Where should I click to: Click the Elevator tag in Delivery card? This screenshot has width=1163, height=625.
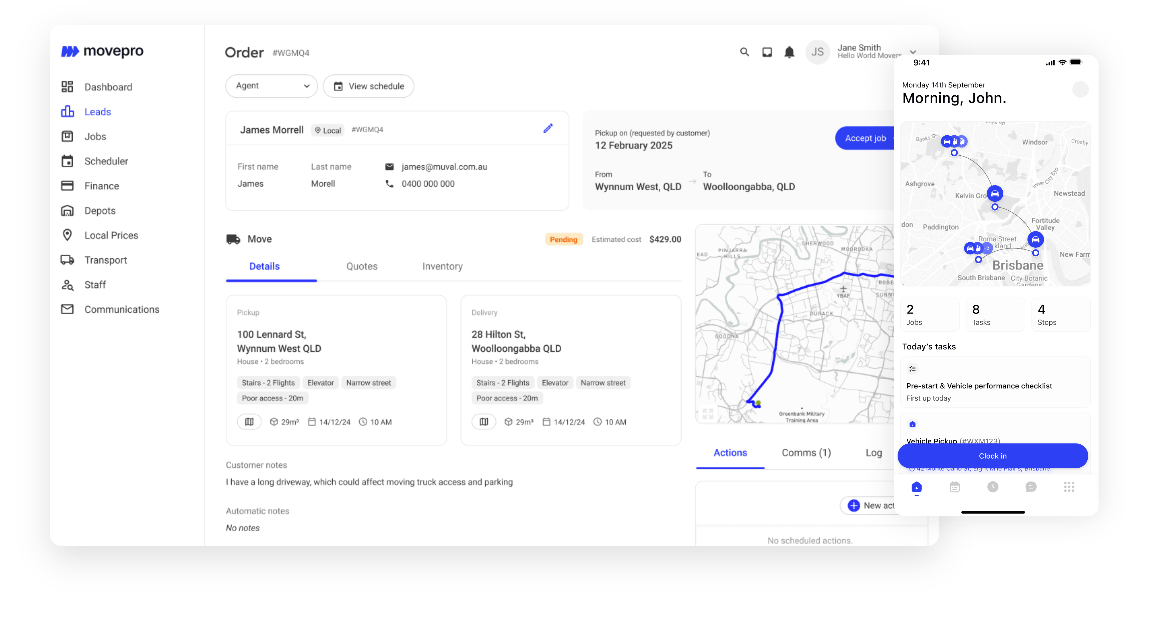pos(555,383)
